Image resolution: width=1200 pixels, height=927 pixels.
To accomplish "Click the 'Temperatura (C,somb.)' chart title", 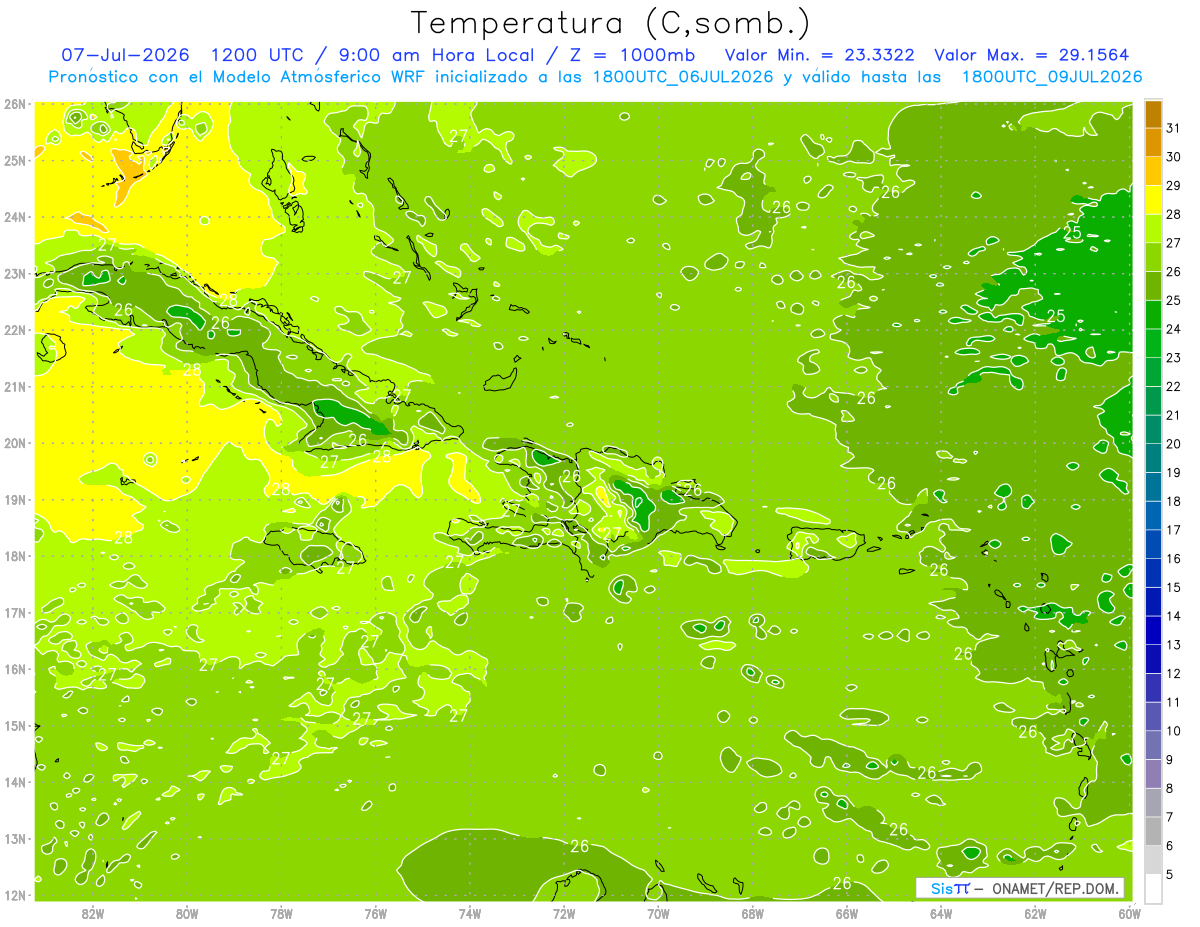I will pos(611,23).
